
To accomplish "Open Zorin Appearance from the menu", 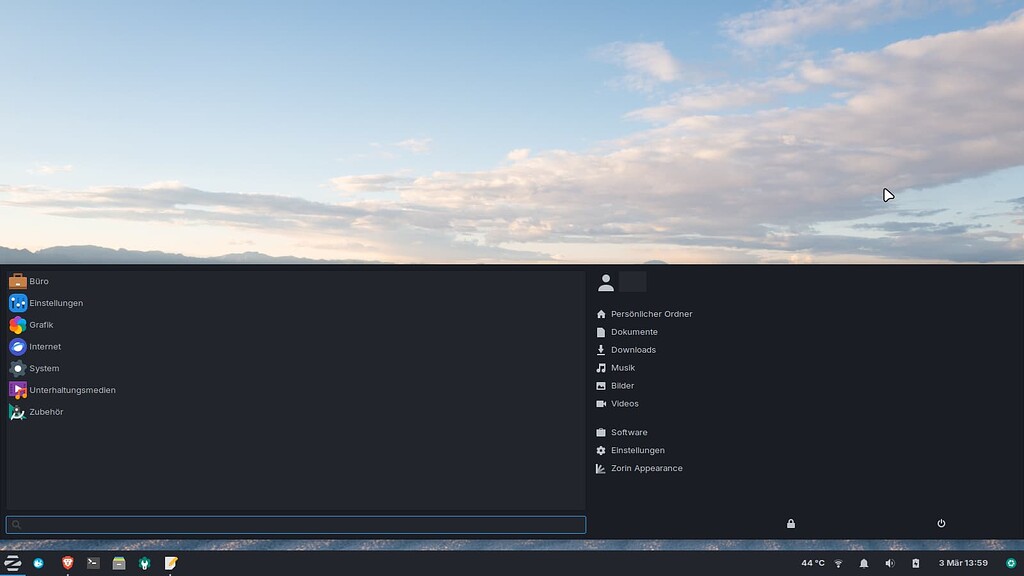I will coord(647,468).
